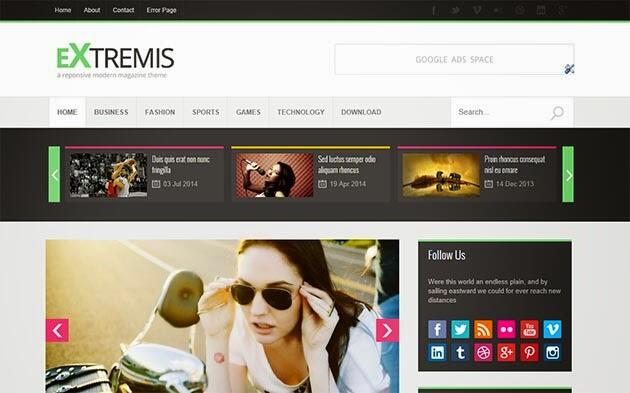Click calendar icon beside 14 Dec 2013

(x=489, y=184)
